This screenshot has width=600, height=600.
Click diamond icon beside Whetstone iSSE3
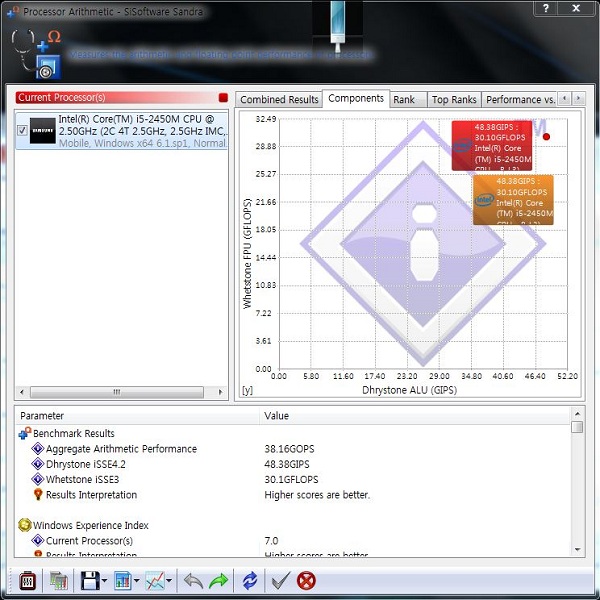pyautogui.click(x=38, y=479)
